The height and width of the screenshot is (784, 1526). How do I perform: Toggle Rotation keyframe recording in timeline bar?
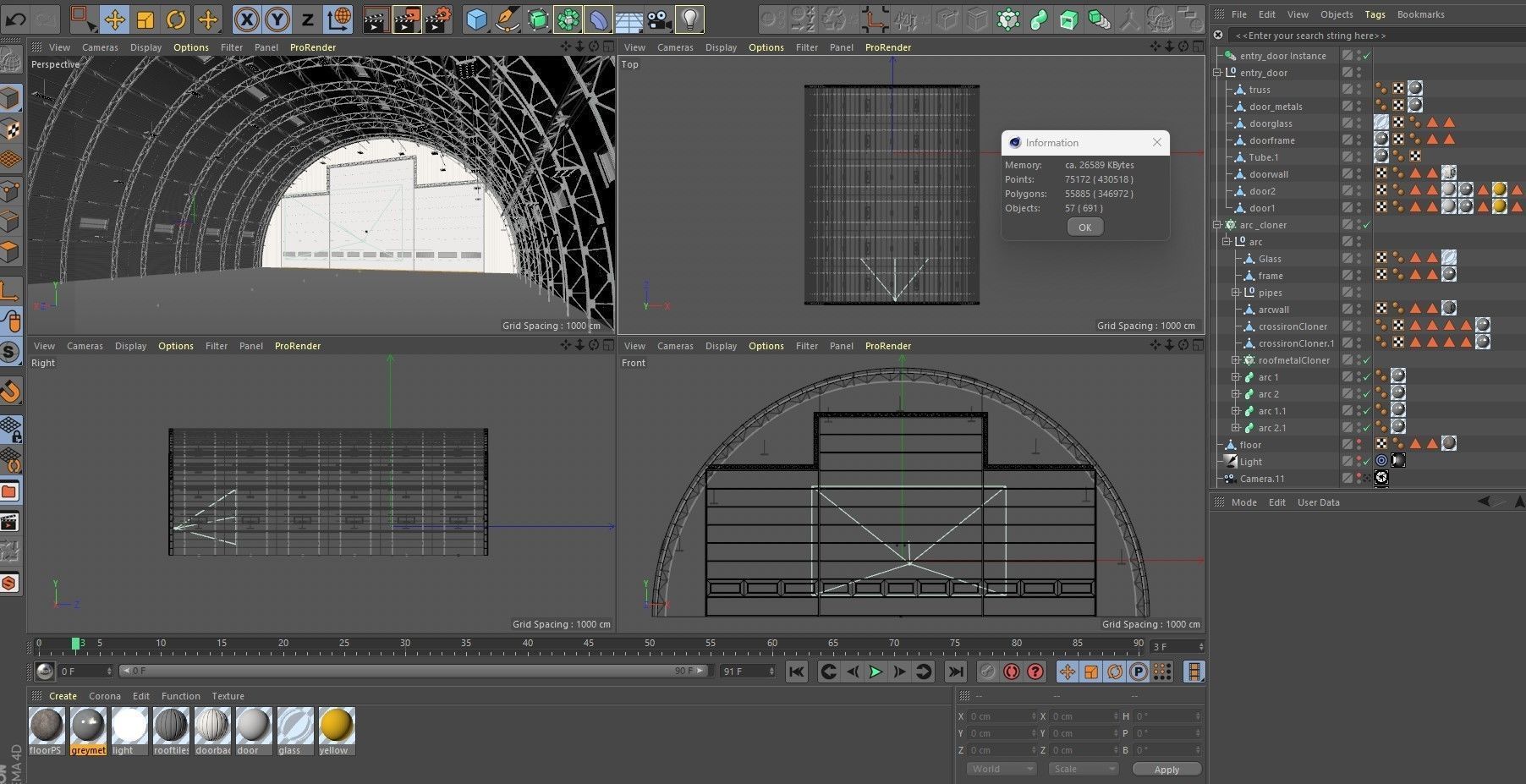[1115, 672]
